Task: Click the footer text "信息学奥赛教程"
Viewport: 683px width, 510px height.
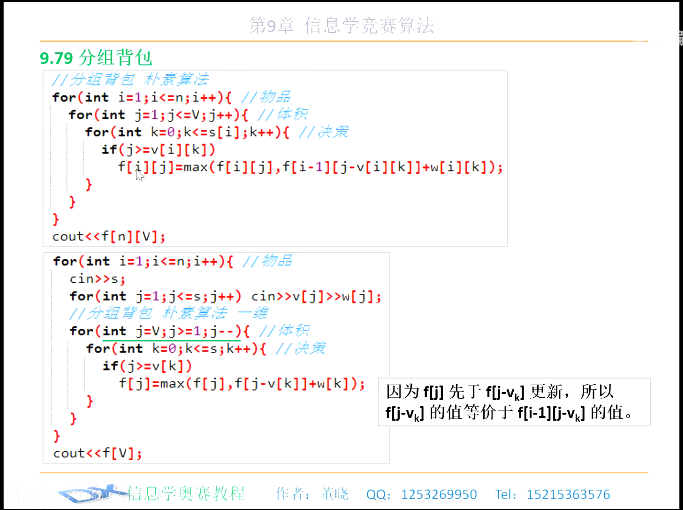Action: tap(186, 494)
